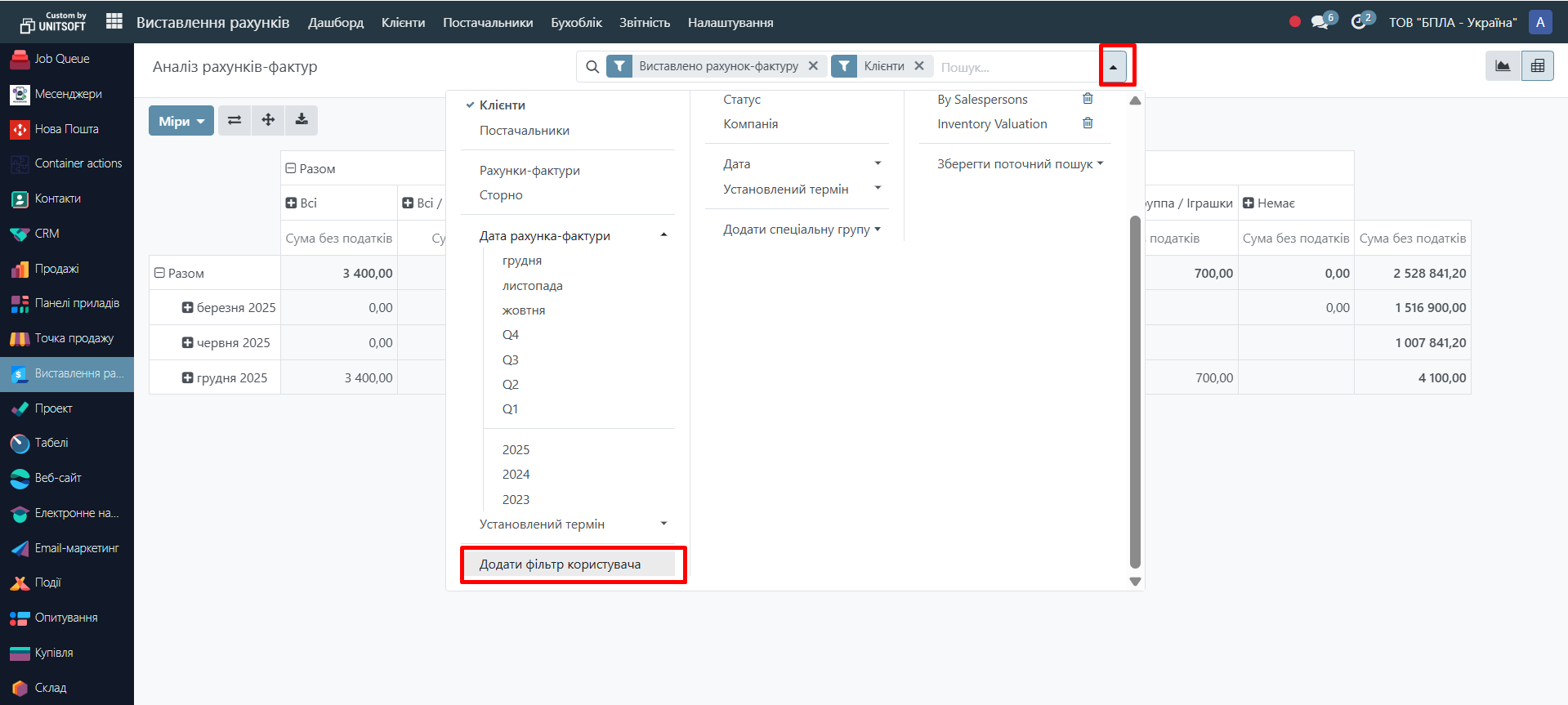The width and height of the screenshot is (1568, 705).
Task: Select the 2024 year filter
Action: point(516,475)
